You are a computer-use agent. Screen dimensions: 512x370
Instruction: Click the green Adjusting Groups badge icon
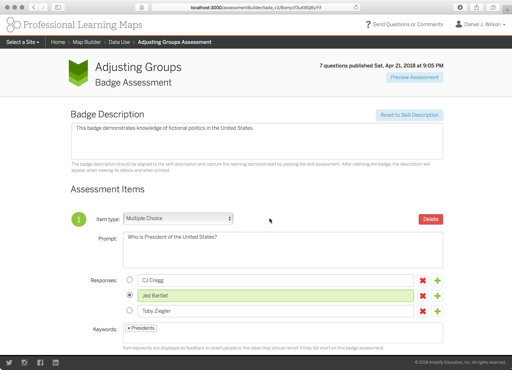(x=78, y=73)
